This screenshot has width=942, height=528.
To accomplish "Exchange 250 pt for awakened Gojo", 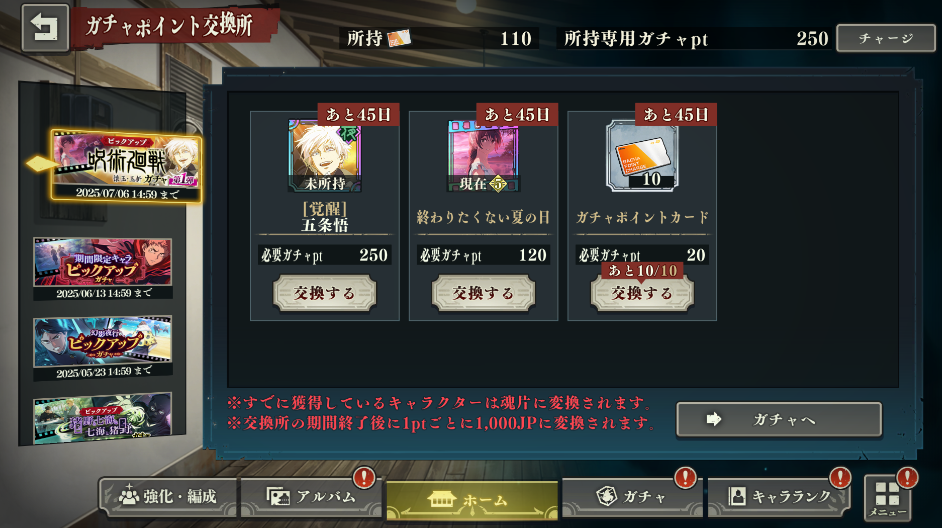I will (x=324, y=293).
